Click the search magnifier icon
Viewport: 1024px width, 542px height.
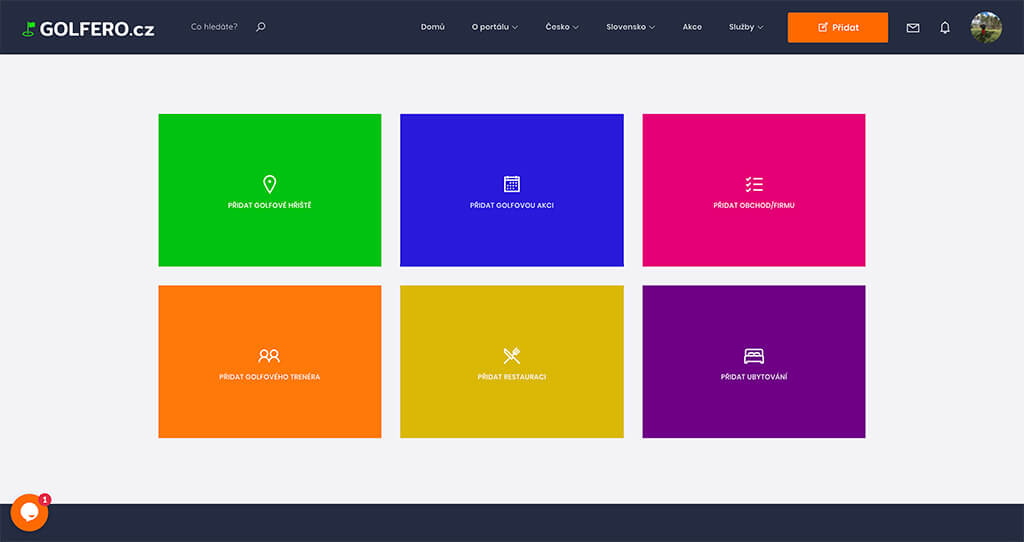(x=261, y=27)
